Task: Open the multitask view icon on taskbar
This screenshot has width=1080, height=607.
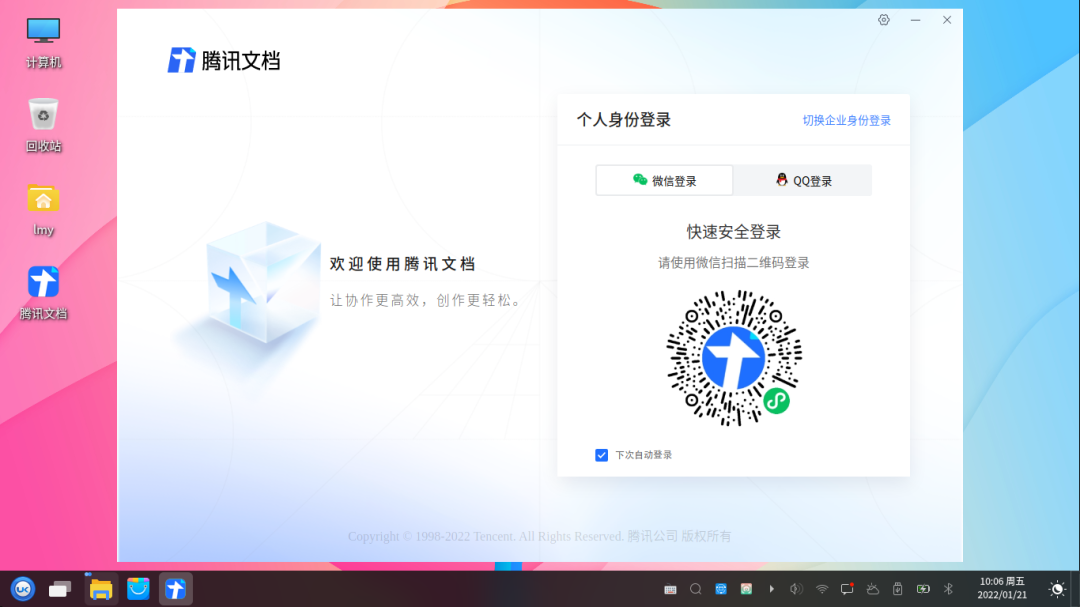Action: pyautogui.click(x=60, y=589)
